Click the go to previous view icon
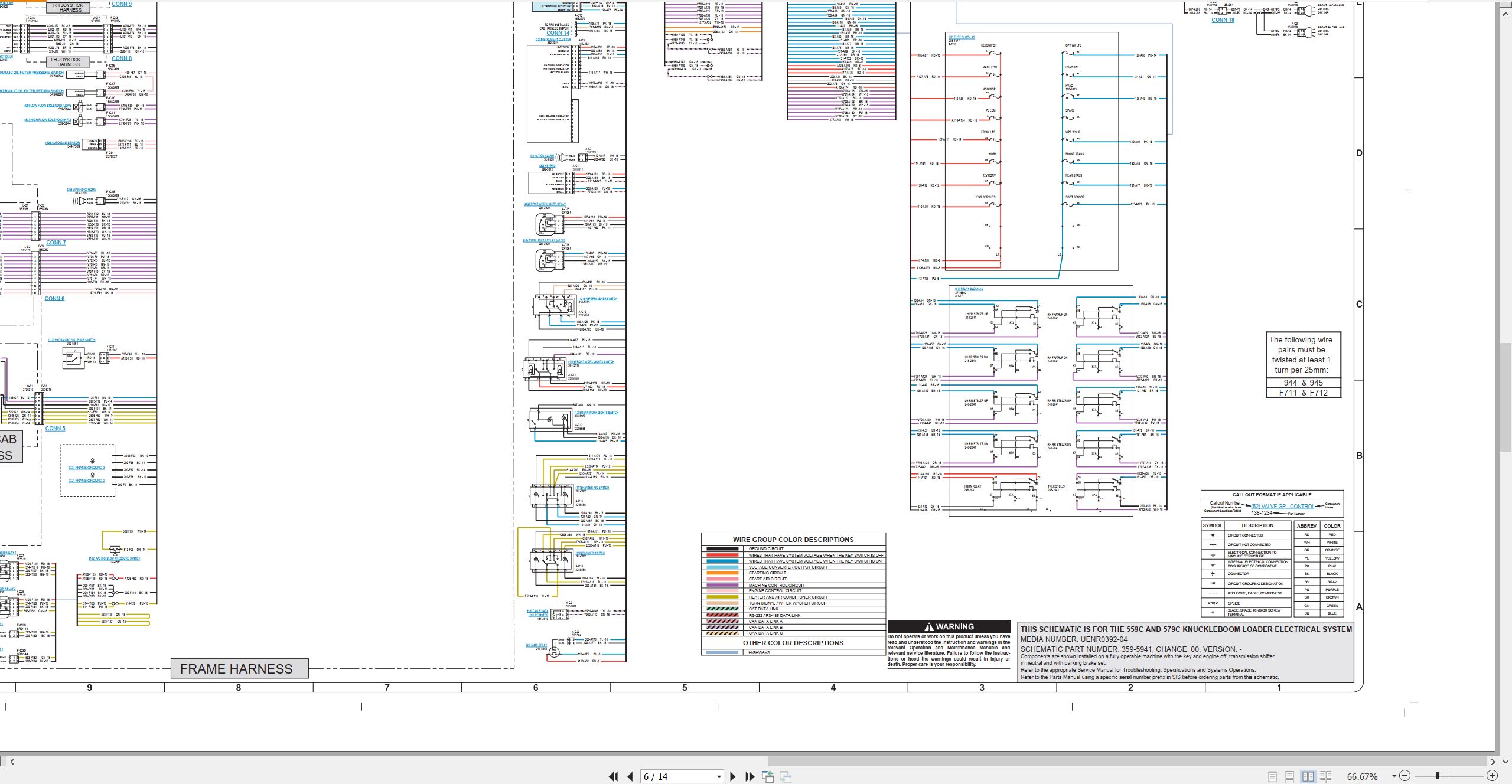 point(768,777)
